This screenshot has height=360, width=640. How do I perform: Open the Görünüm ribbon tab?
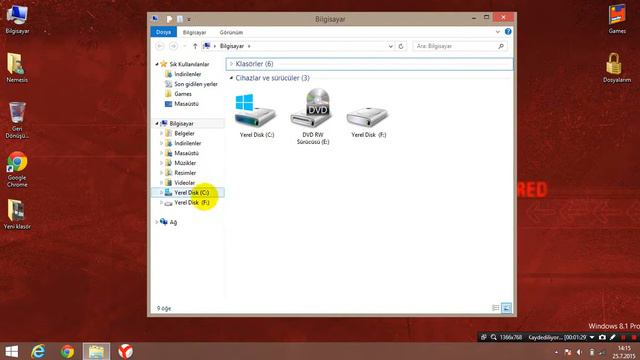click(231, 32)
